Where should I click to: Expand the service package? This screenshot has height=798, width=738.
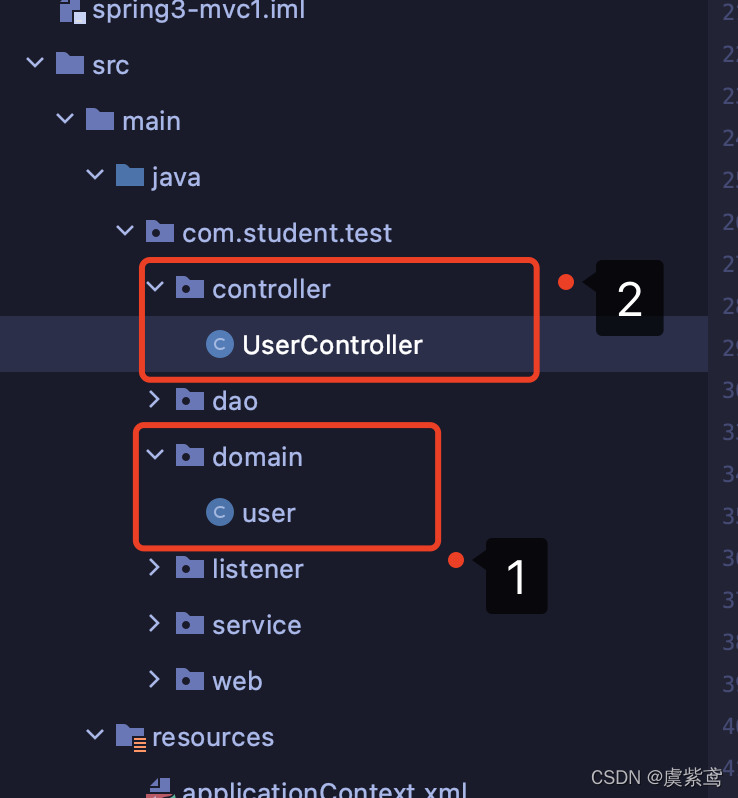coord(155,624)
